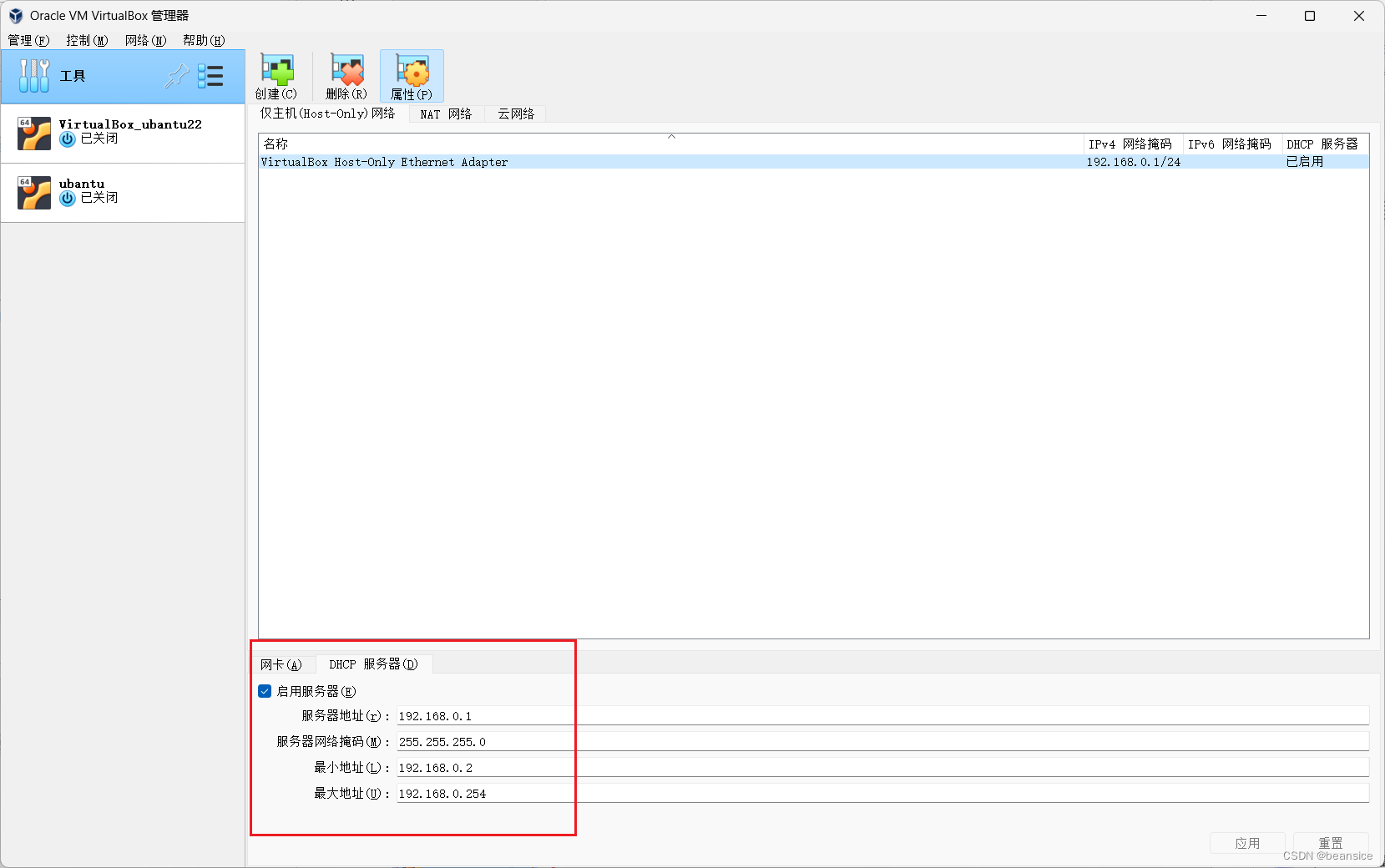
Task: Open the Properties (属性) toolbar icon
Action: pyautogui.click(x=412, y=70)
